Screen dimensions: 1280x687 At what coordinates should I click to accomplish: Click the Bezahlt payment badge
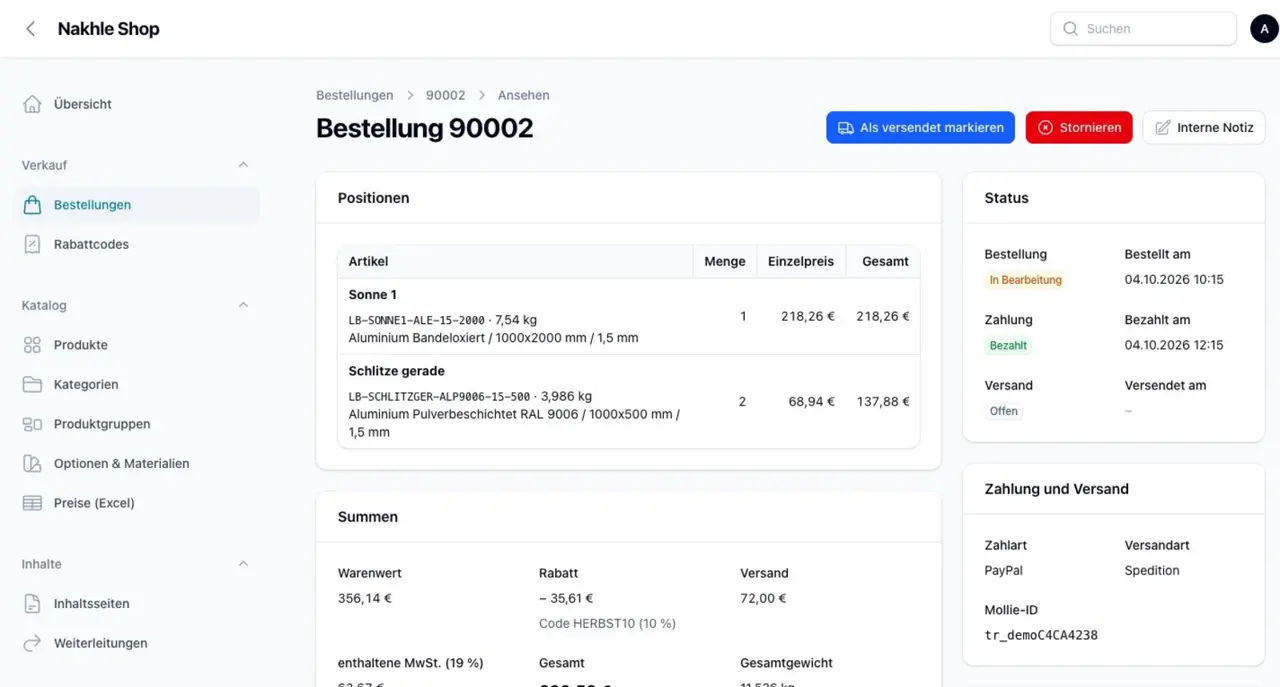click(x=1009, y=345)
